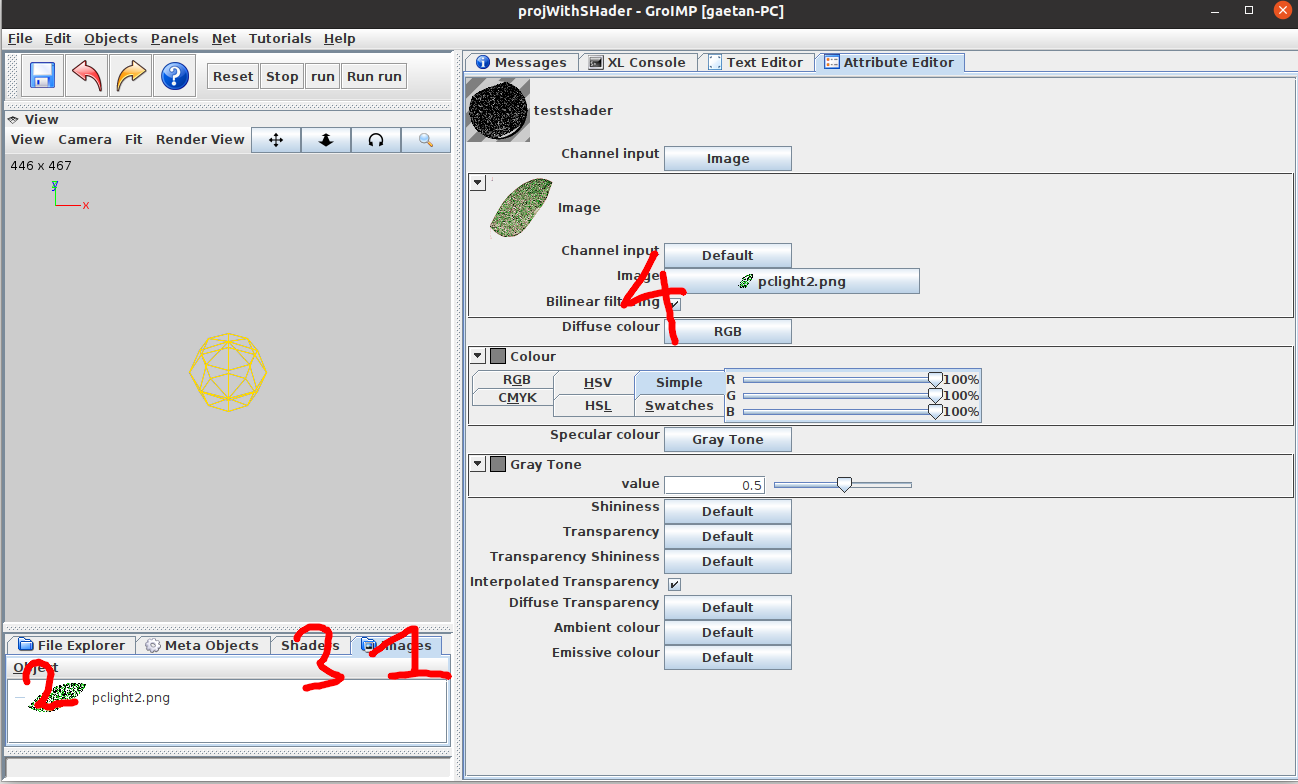Collapse the Colour section disclosure arrow
The width and height of the screenshot is (1298, 784).
(x=479, y=356)
